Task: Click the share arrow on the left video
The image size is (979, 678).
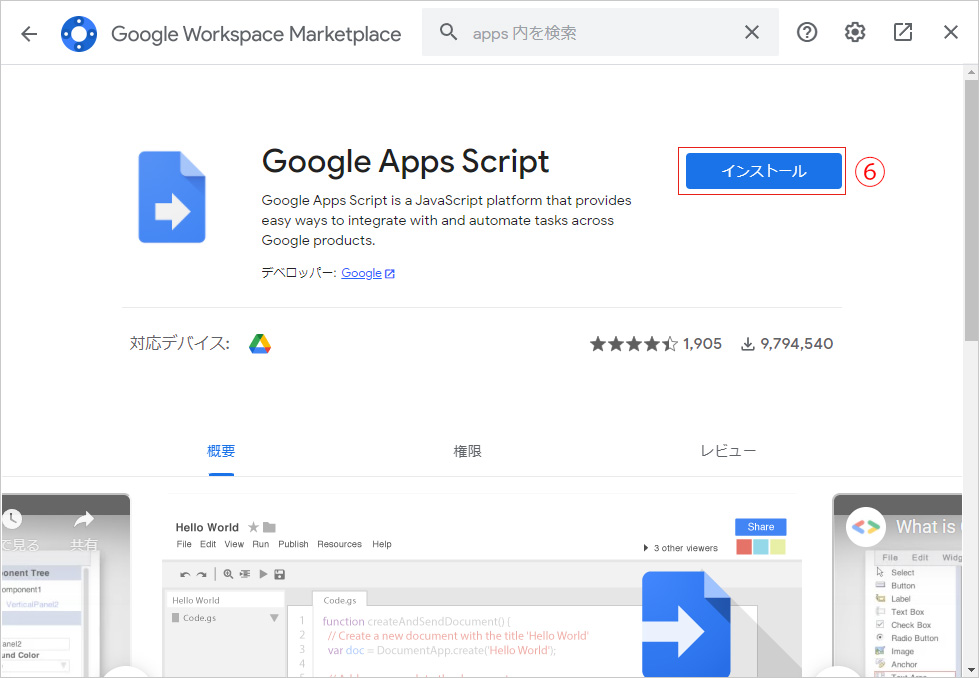Action: [x=84, y=519]
